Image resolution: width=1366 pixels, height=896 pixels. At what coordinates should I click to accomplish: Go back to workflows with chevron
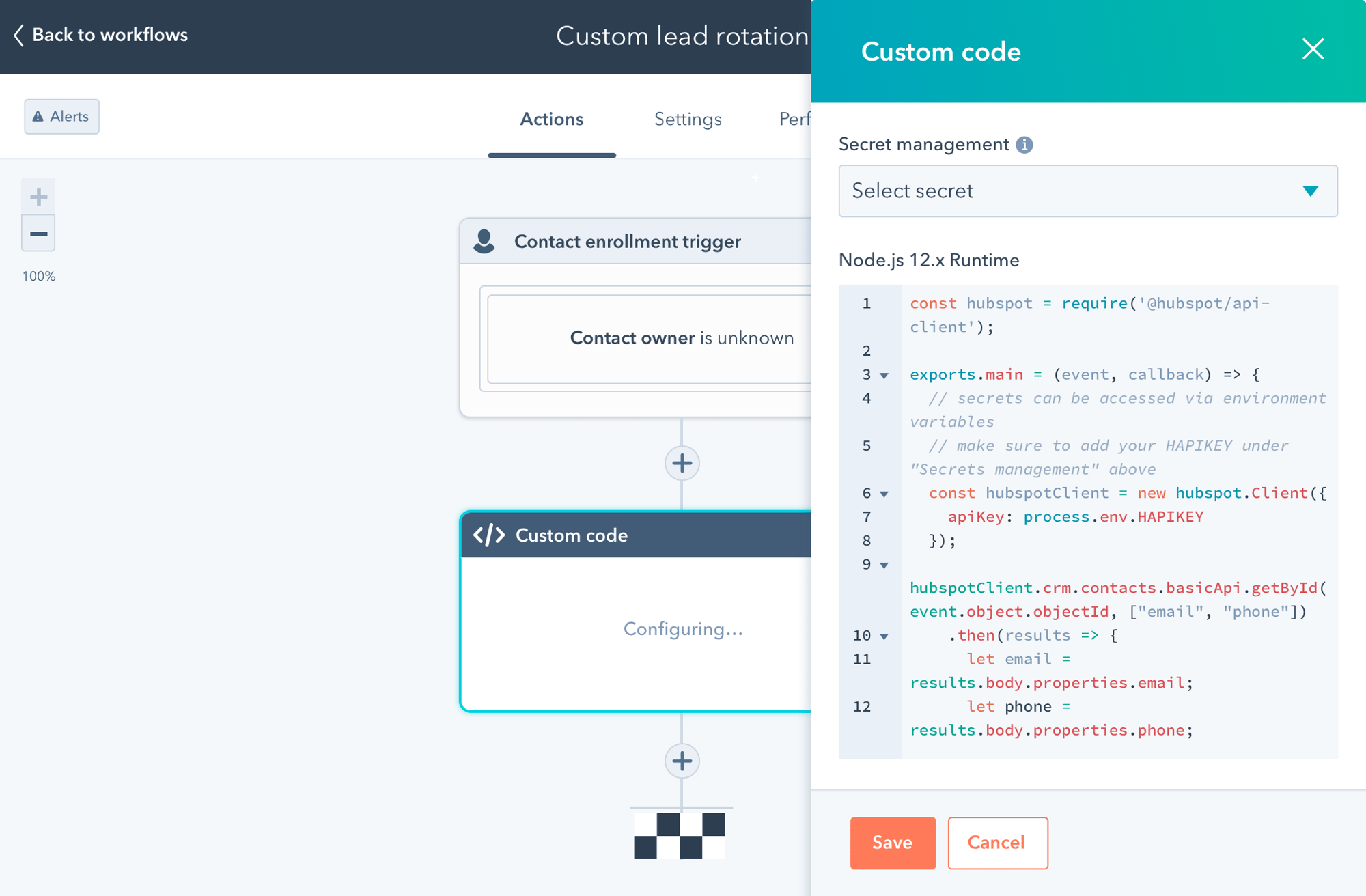[x=19, y=36]
